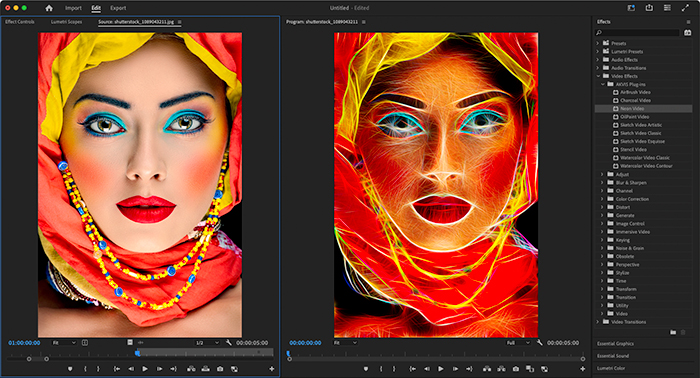Image resolution: width=700 pixels, height=378 pixels.
Task: Open Program playback resolution Full dropdown
Action: coord(518,343)
